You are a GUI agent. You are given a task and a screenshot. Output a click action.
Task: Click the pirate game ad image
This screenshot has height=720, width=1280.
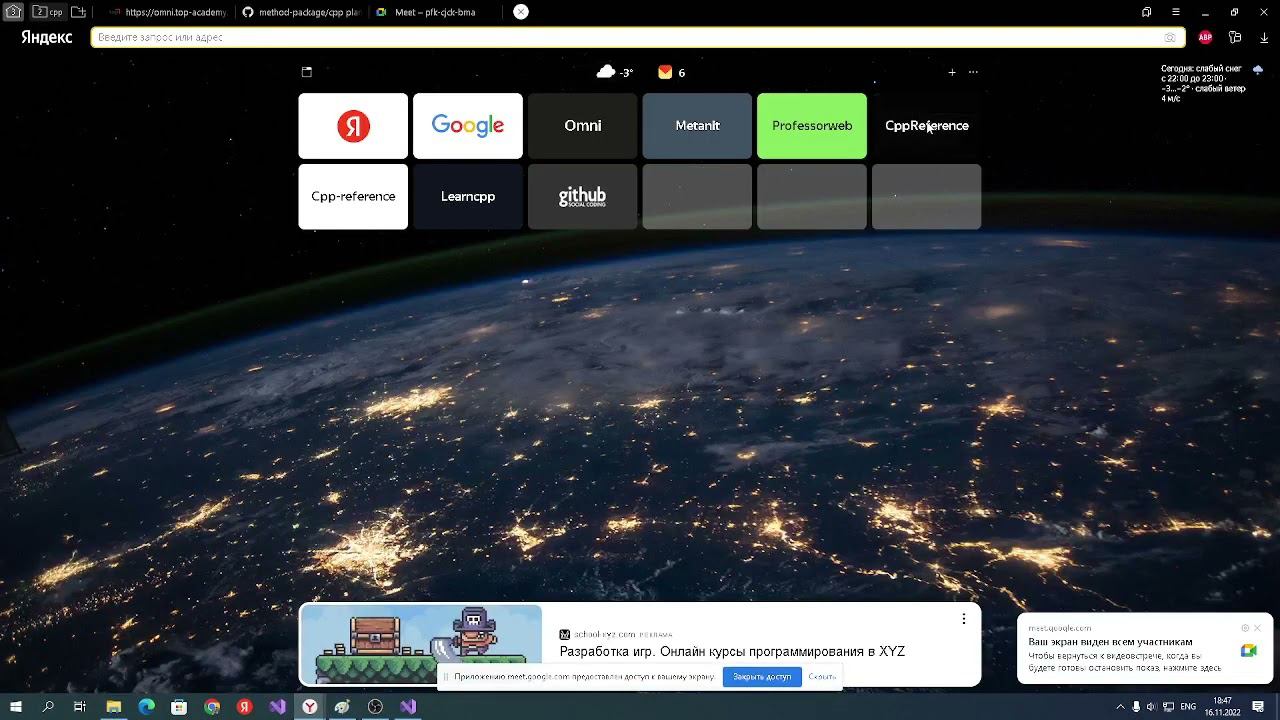421,644
